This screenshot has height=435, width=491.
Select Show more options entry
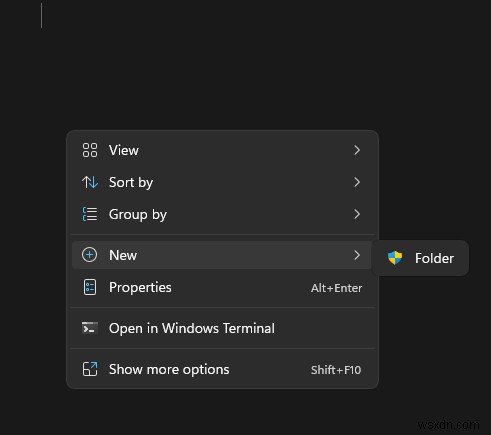(222, 369)
